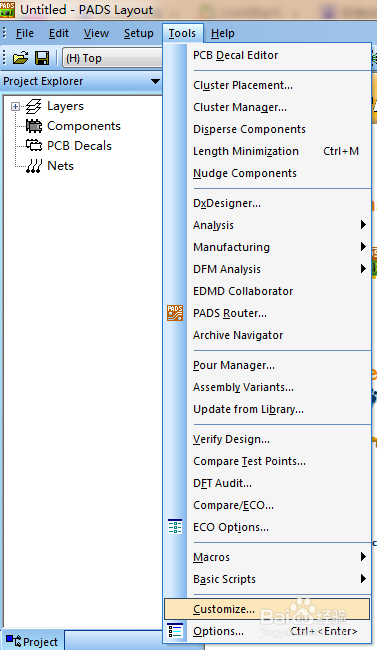Image resolution: width=377 pixels, height=650 pixels.
Task: Open the Project Explorer dropdown arrow
Action: (x=155, y=81)
